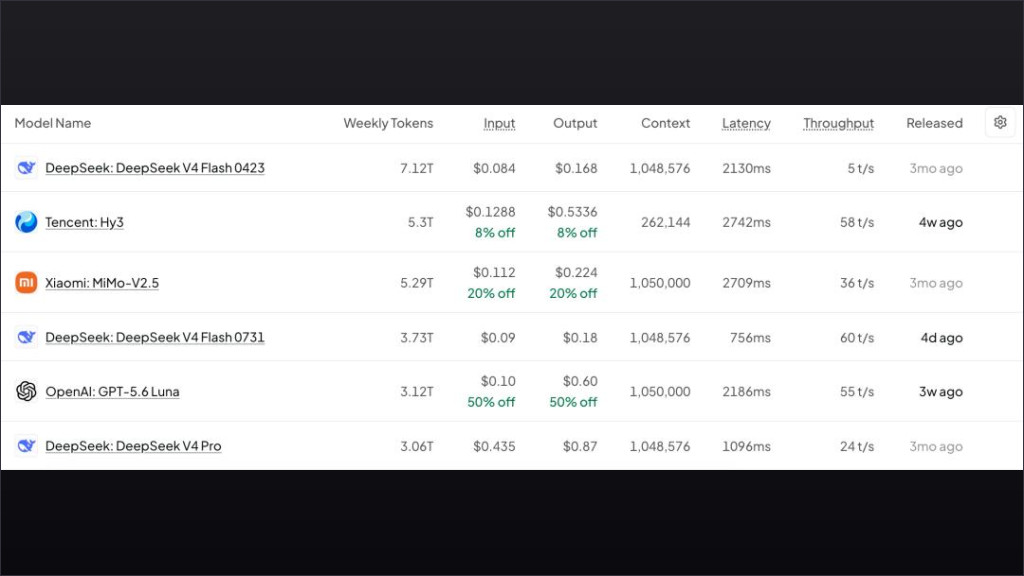This screenshot has height=576, width=1024.
Task: Select the 5.29T weekly tokens value
Action: (417, 283)
